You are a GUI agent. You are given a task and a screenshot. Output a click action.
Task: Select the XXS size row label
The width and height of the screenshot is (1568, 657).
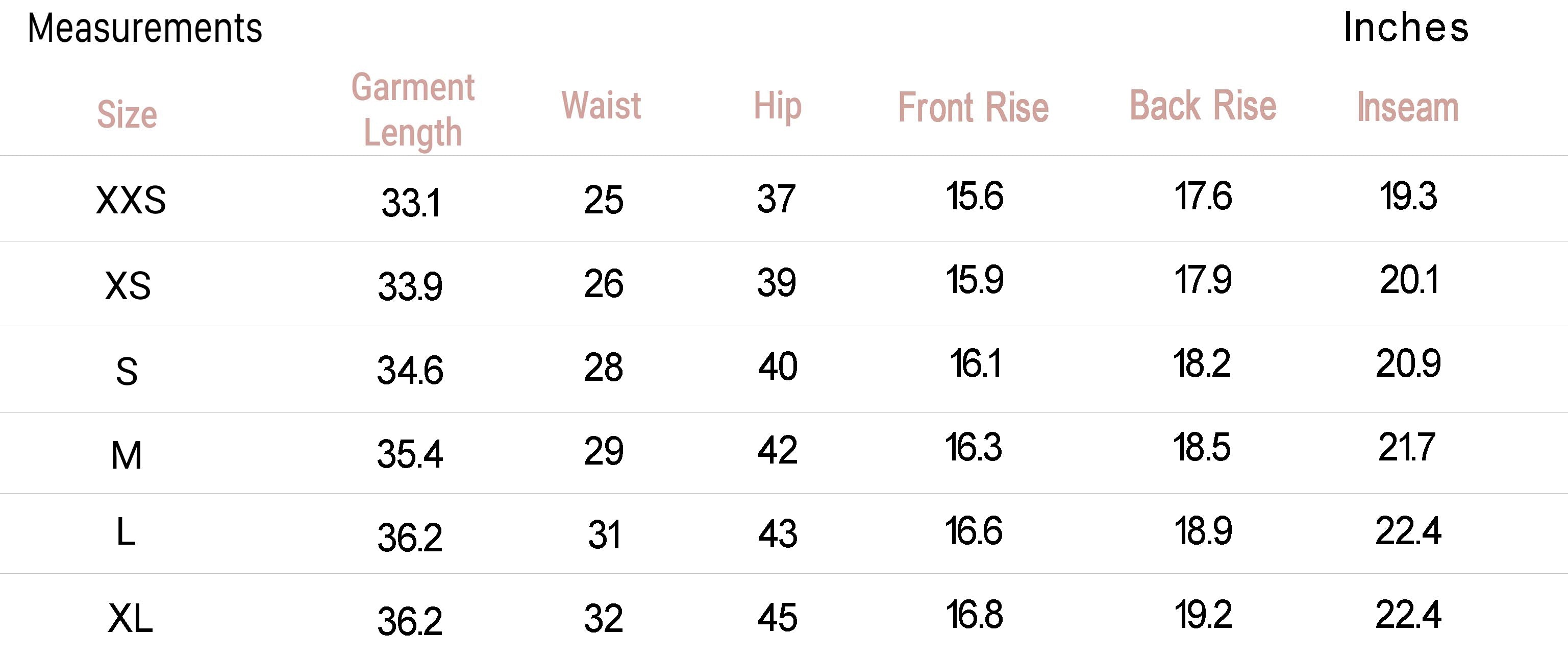(131, 200)
